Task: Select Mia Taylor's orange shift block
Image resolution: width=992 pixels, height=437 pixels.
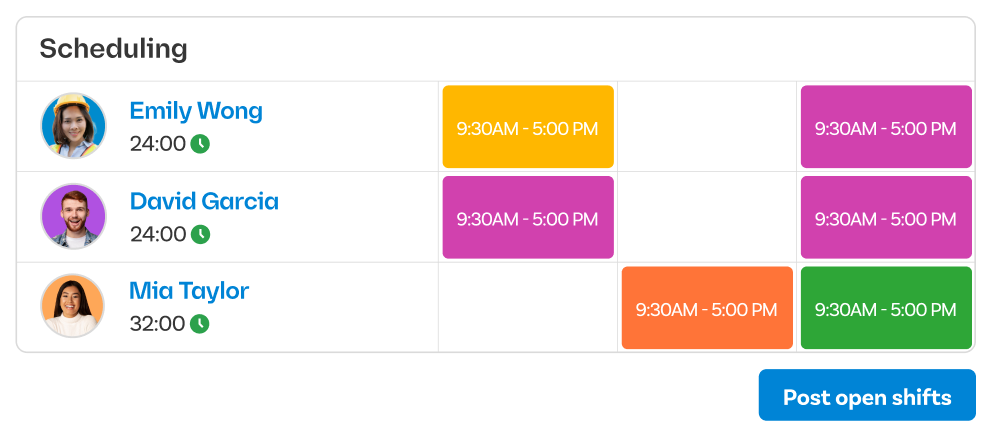Action: coord(707,308)
